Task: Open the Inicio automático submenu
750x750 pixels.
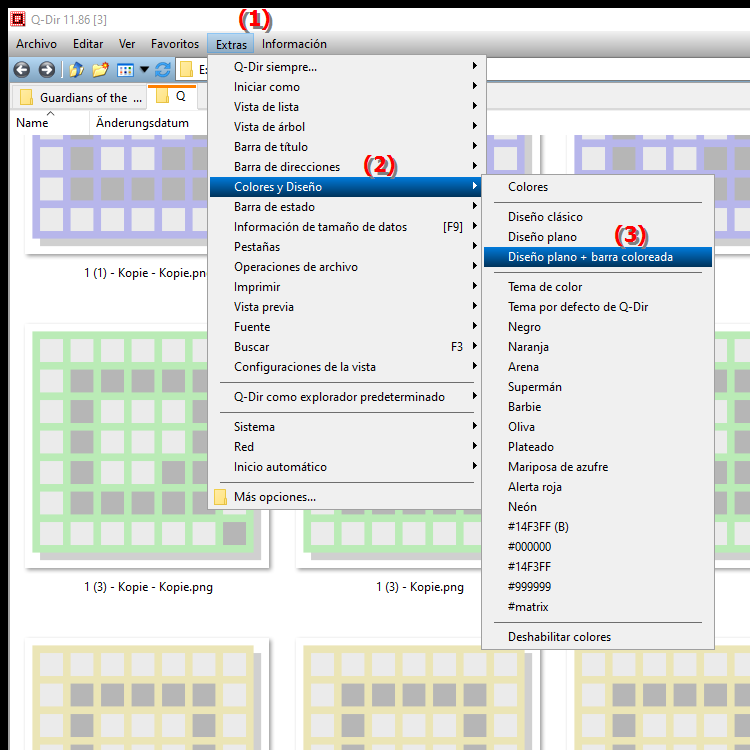Action: pos(345,467)
